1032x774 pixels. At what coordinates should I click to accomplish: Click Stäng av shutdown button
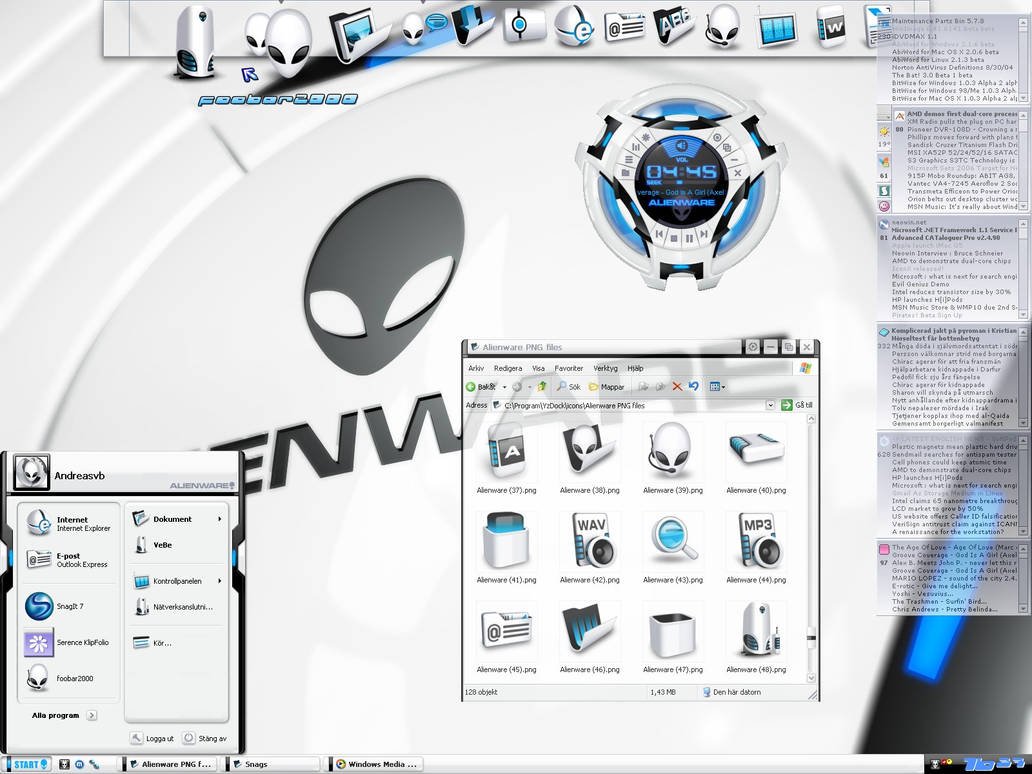click(205, 738)
